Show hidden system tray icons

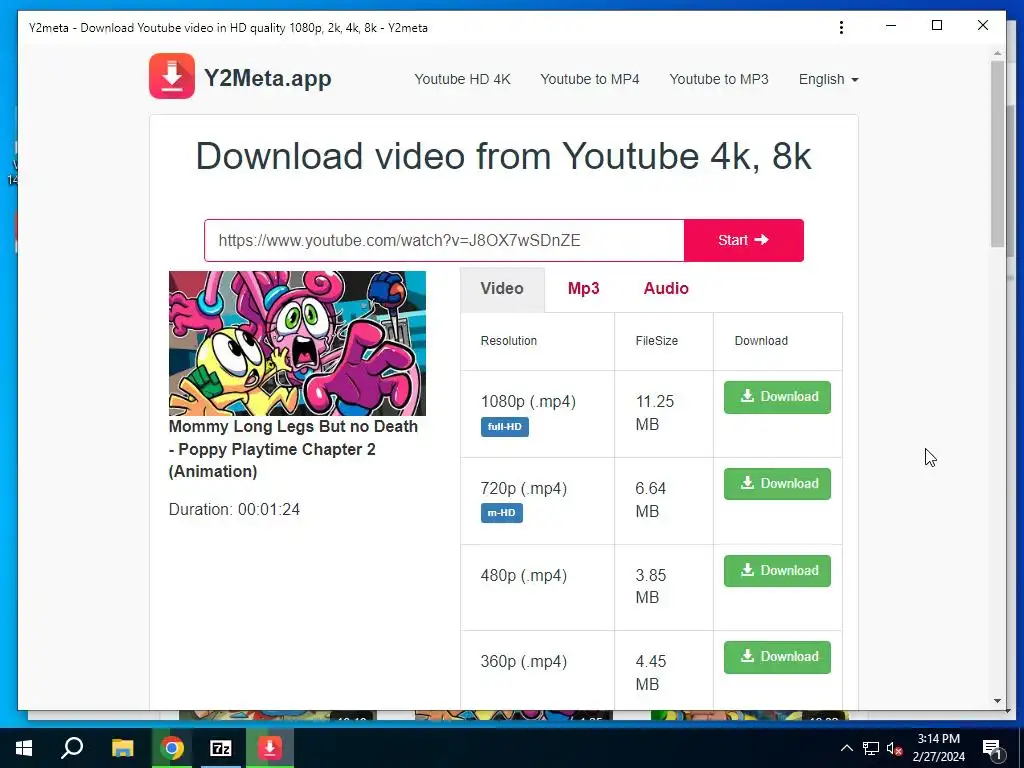pos(846,748)
